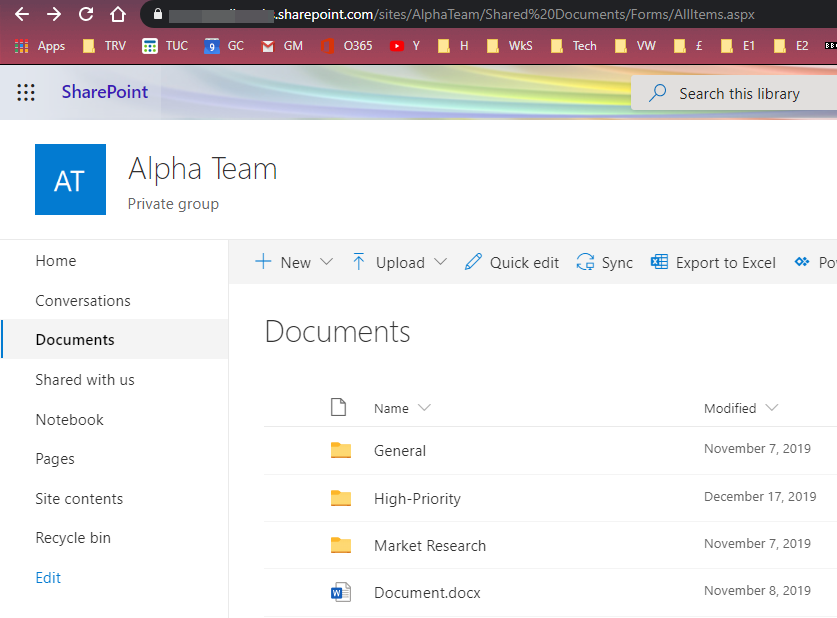Click the Market Research folder icon
The image size is (837, 618).
tap(341, 545)
